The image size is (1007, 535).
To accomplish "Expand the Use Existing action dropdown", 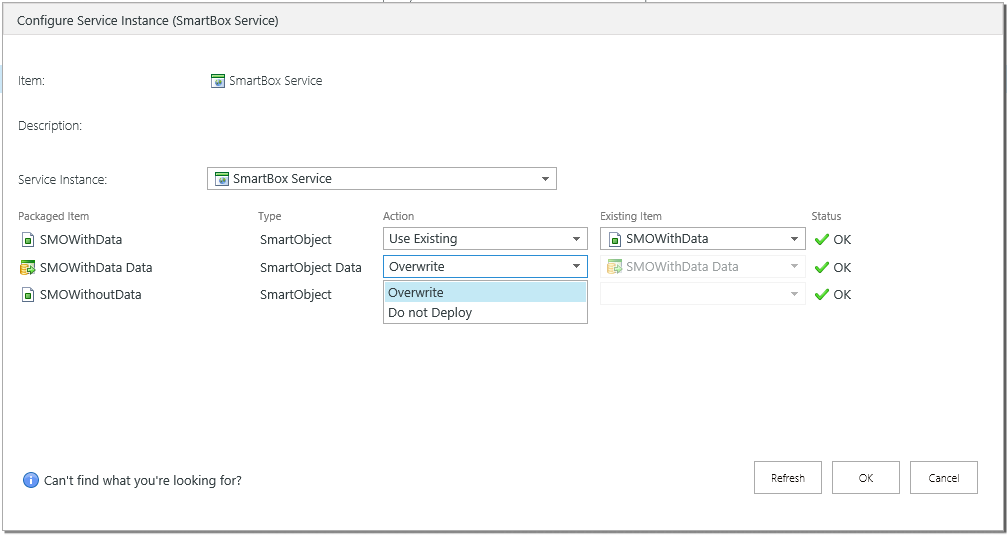I will point(576,239).
